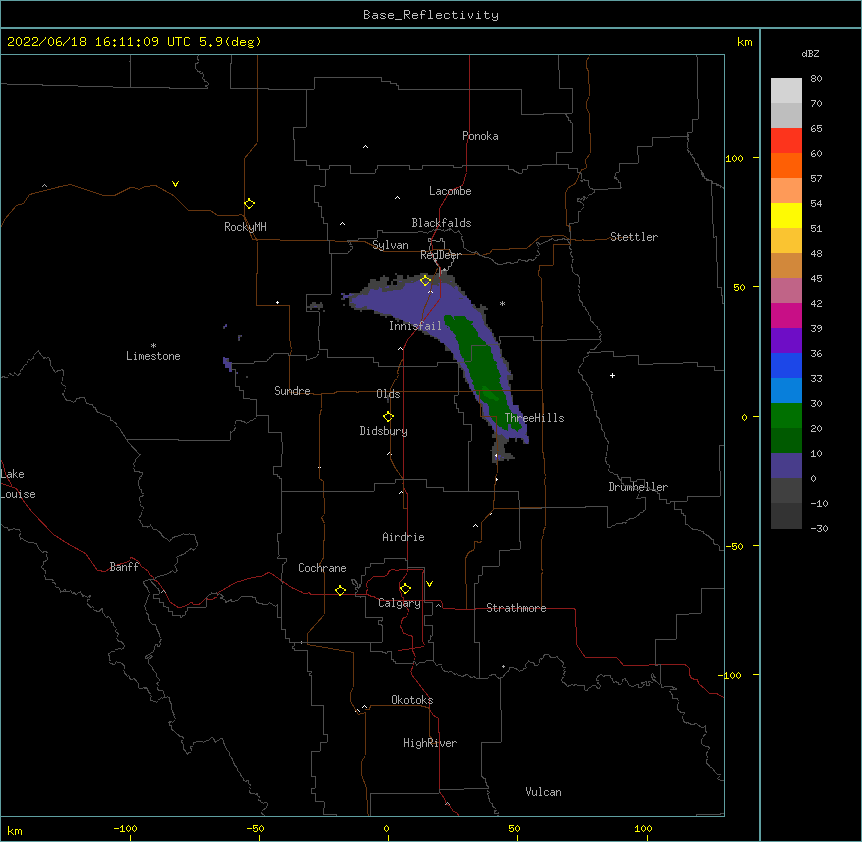Click the RedDeer city label
This screenshot has height=842, width=862.
(440, 255)
